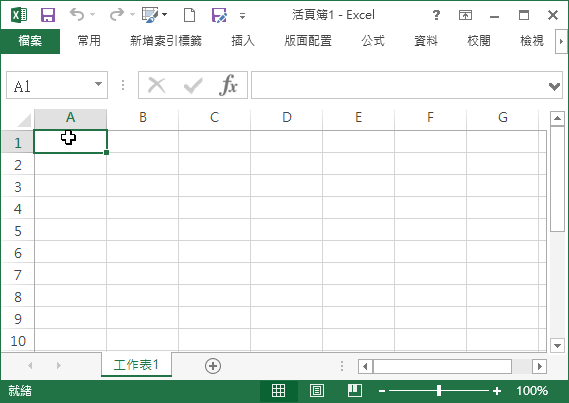This screenshot has width=569, height=403.
Task: Click cell D5
Action: (x=287, y=230)
